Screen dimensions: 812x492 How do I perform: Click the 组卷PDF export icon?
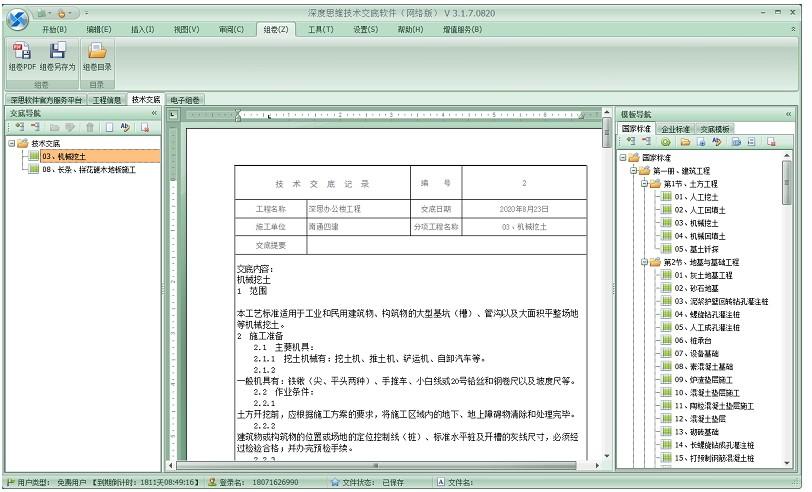(22, 51)
